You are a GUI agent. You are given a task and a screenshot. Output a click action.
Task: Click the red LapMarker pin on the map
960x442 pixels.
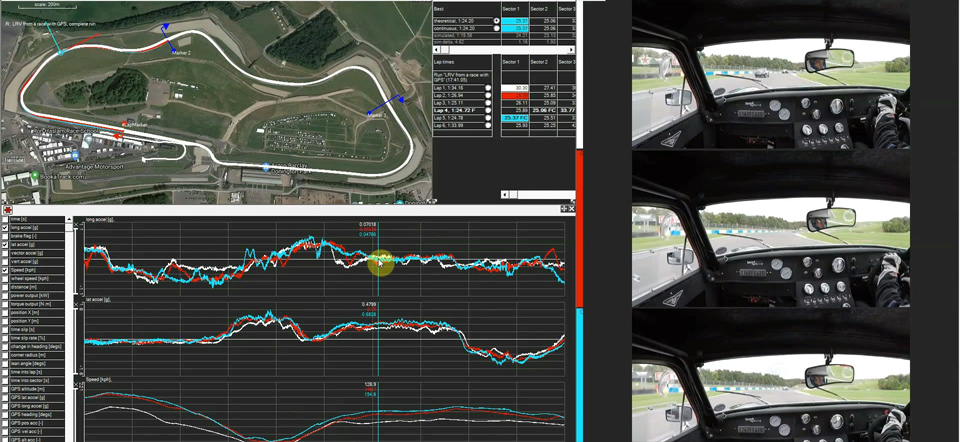click(124, 124)
